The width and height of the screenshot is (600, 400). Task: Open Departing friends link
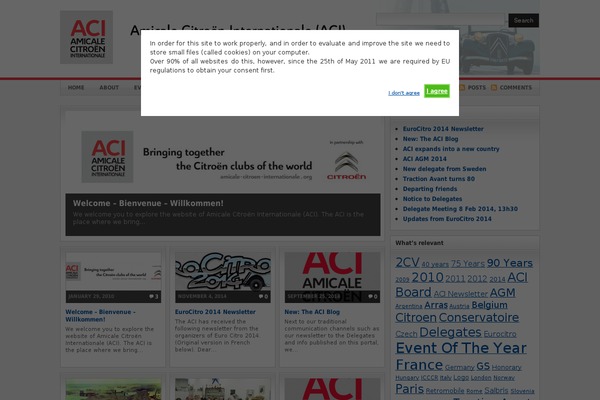(x=430, y=189)
